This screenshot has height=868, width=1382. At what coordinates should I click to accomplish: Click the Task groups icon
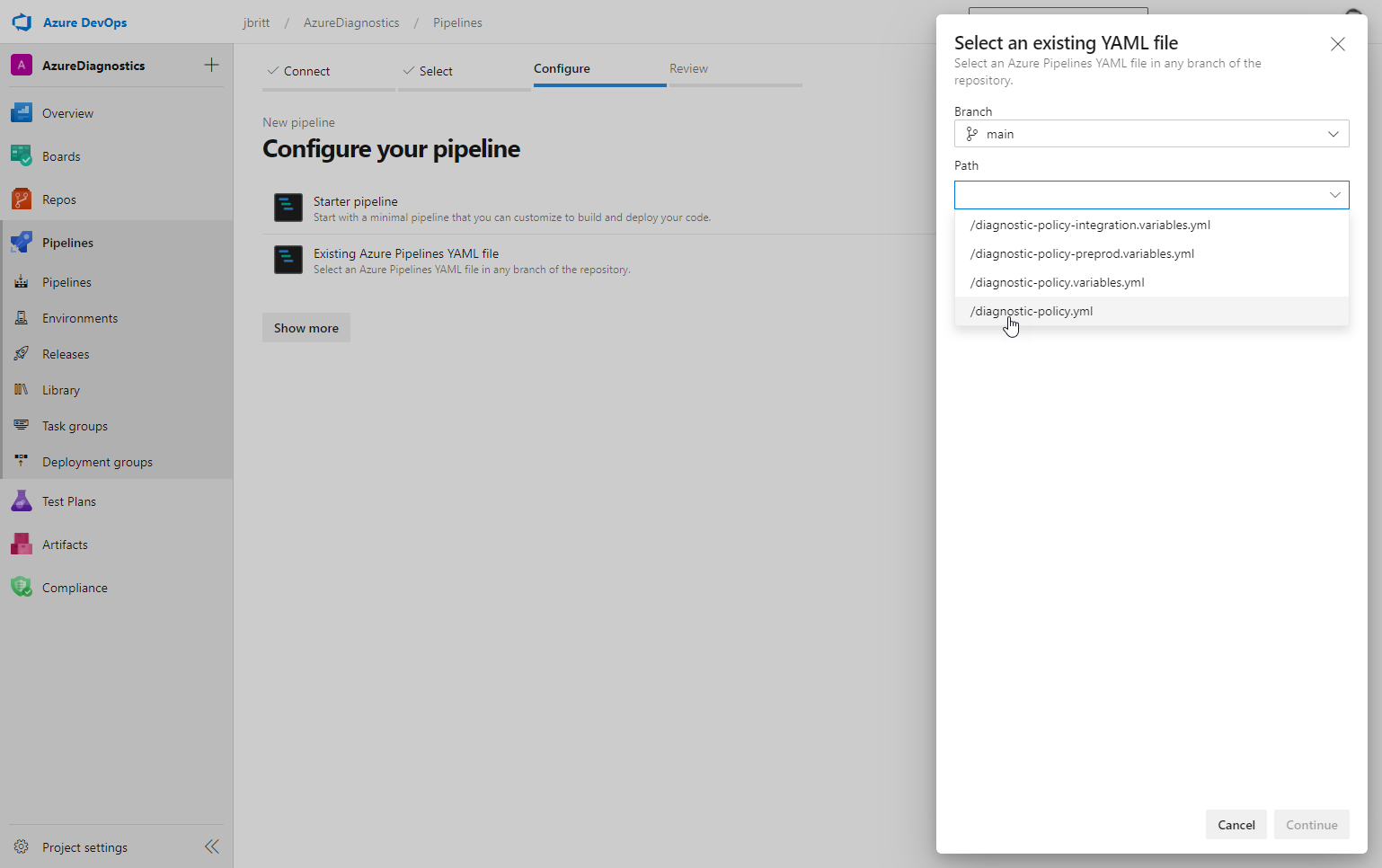coord(22,426)
